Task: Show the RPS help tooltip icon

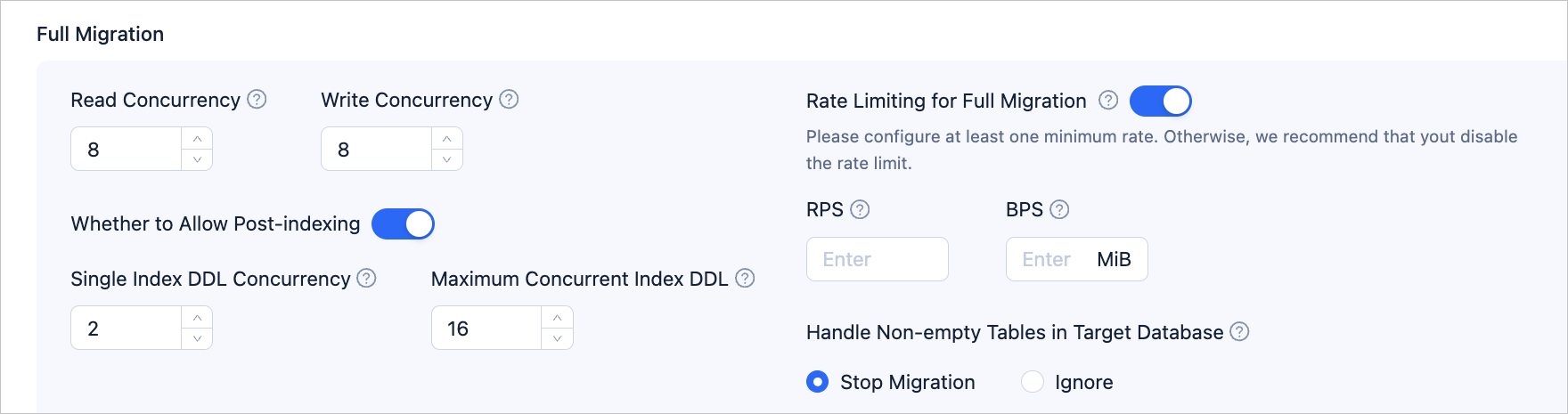Action: pyautogui.click(x=860, y=209)
